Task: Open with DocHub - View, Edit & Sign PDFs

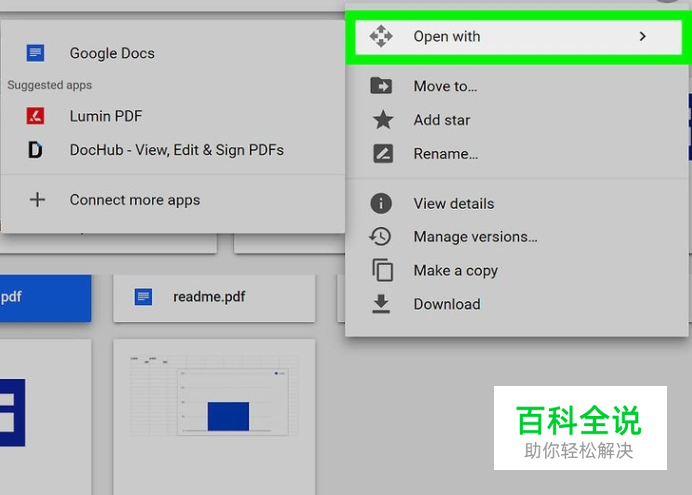Action: pos(173,150)
